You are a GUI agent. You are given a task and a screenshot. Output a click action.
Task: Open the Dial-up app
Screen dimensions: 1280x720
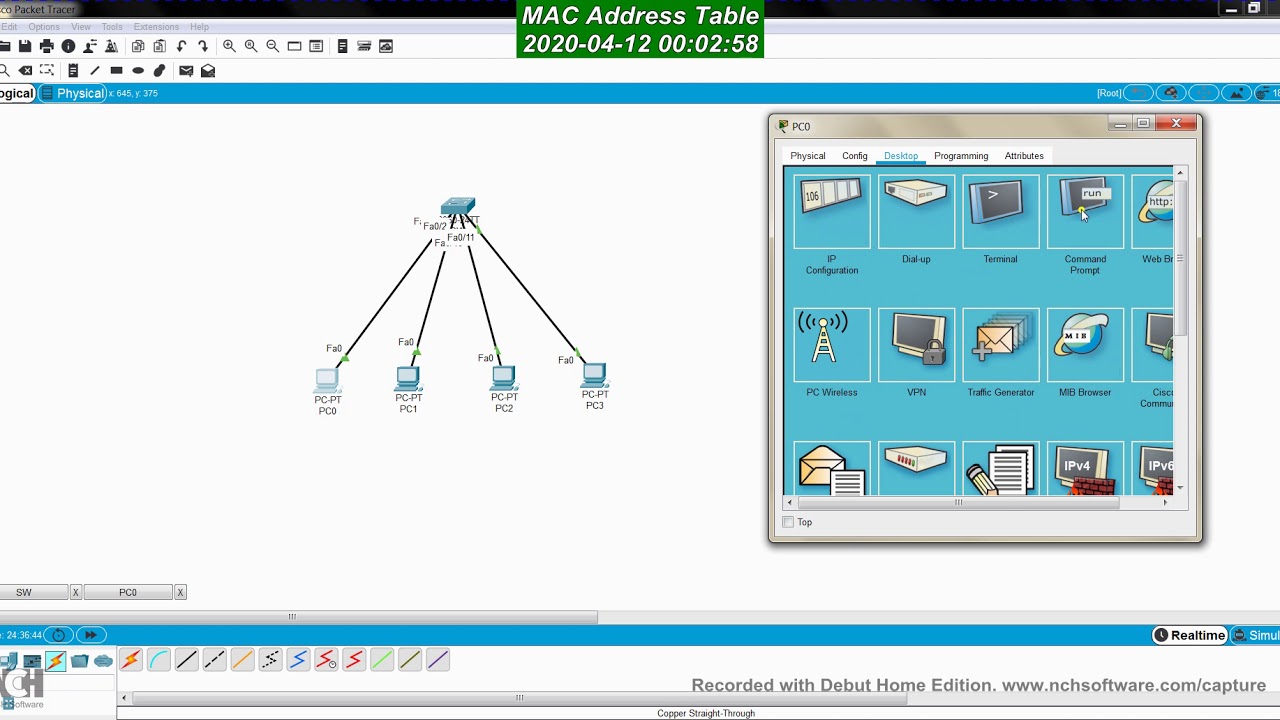coord(916,213)
